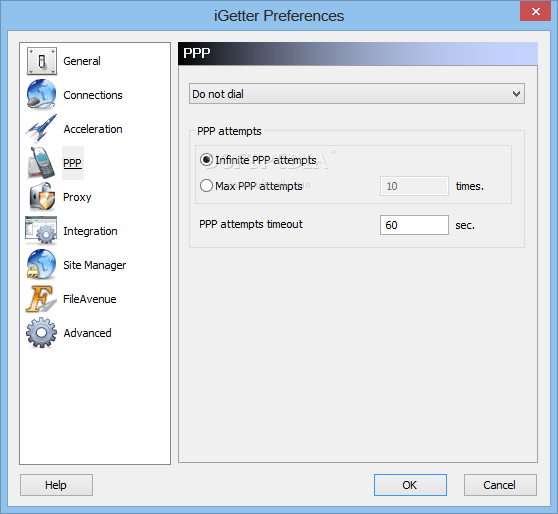Click the Max PPP attempts count field
Viewport: 558px width, 514px height.
pyautogui.click(x=414, y=186)
